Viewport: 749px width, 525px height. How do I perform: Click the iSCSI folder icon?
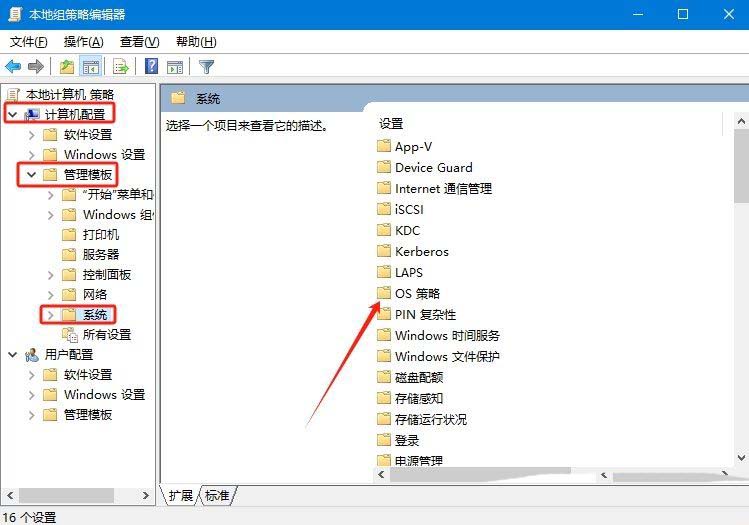(384, 209)
